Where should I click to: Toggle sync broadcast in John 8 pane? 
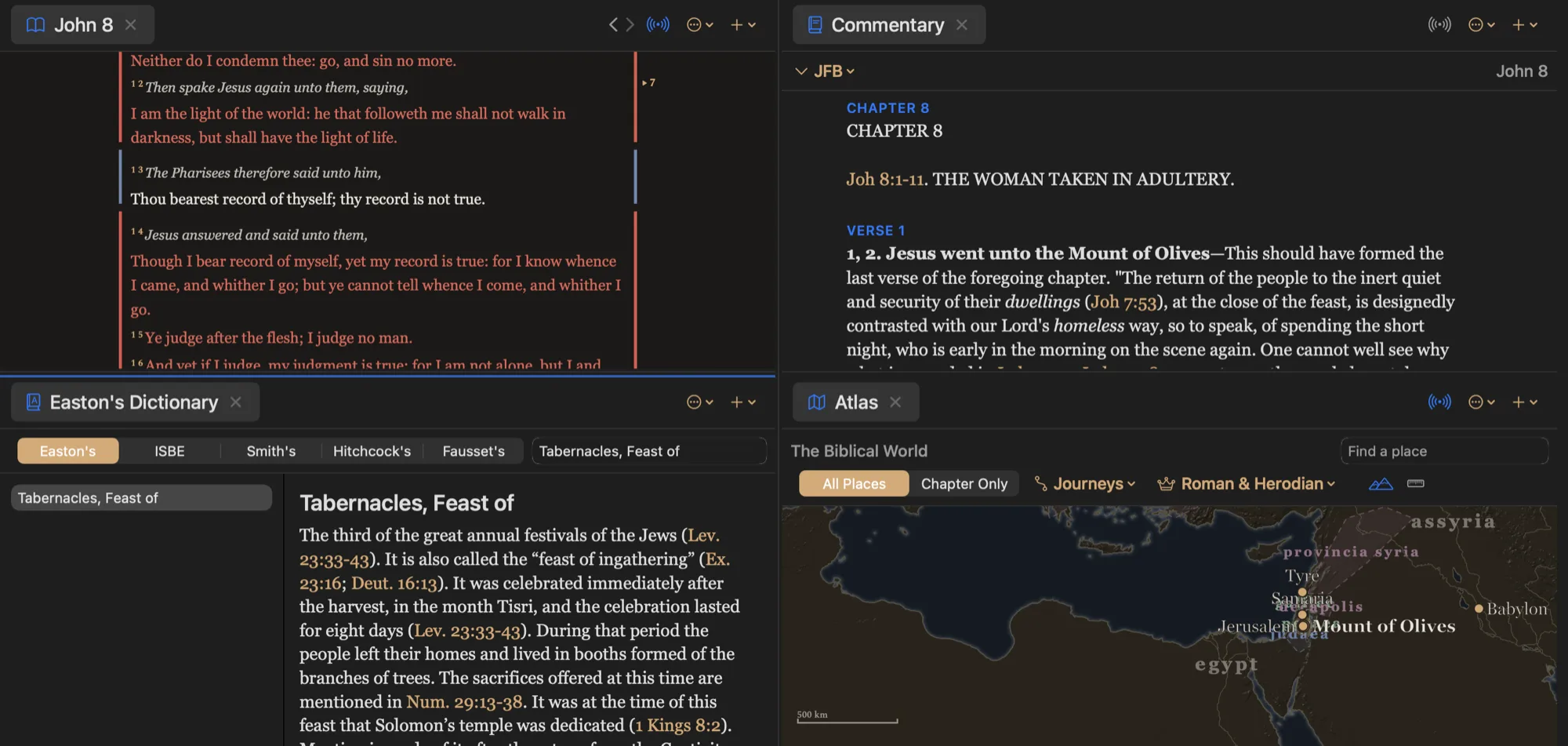658,25
